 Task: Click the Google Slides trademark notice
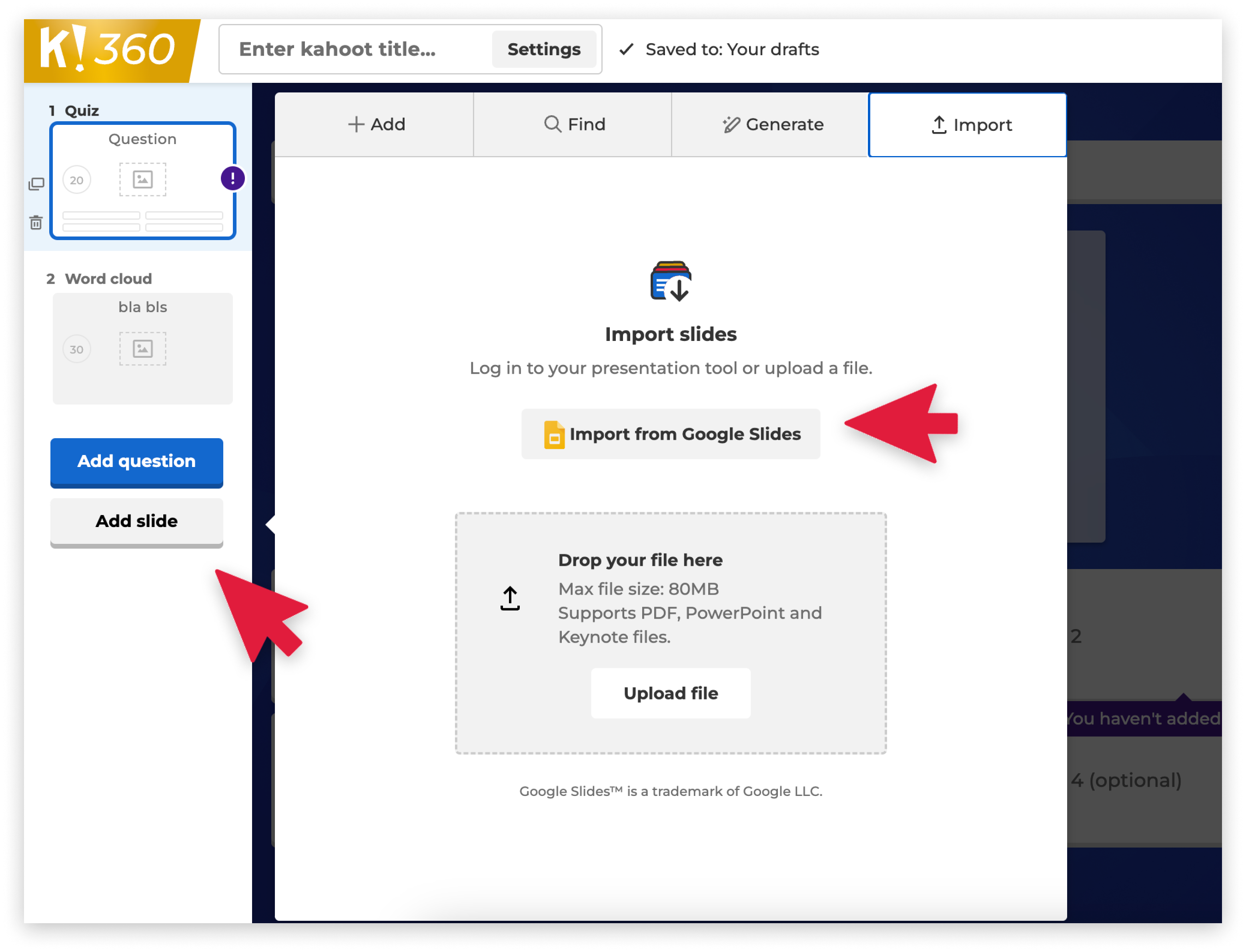pyautogui.click(x=670, y=791)
